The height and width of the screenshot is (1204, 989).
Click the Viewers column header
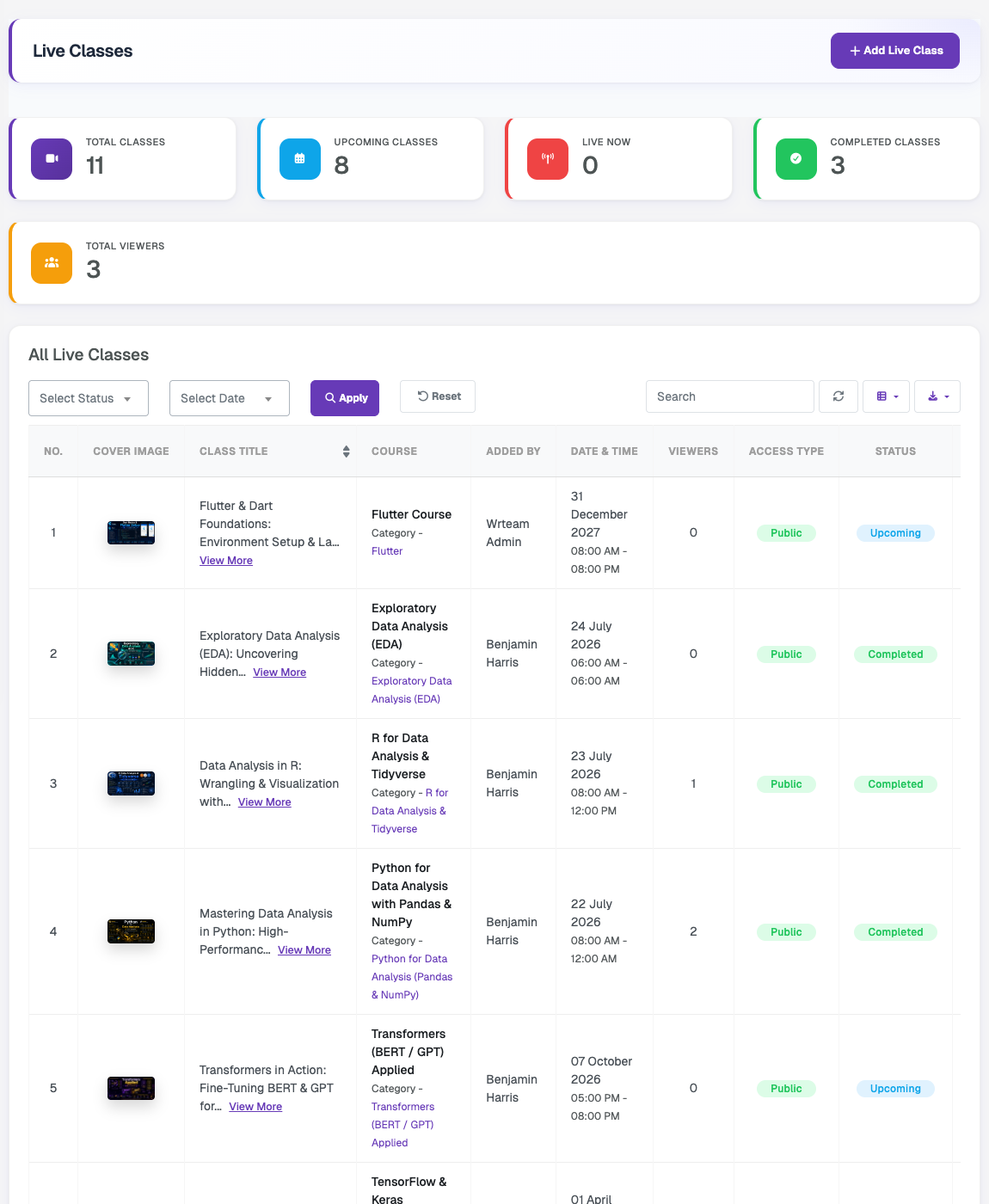point(693,451)
